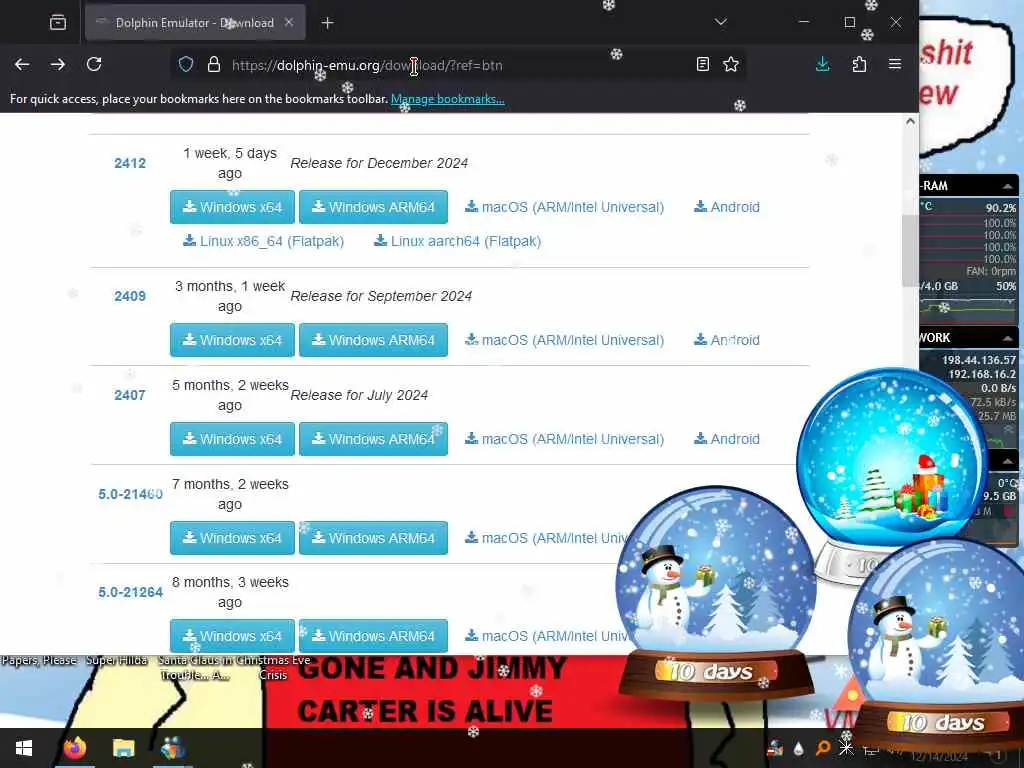Open the Firefox hamburger menu
1024x768 pixels.
(x=895, y=64)
